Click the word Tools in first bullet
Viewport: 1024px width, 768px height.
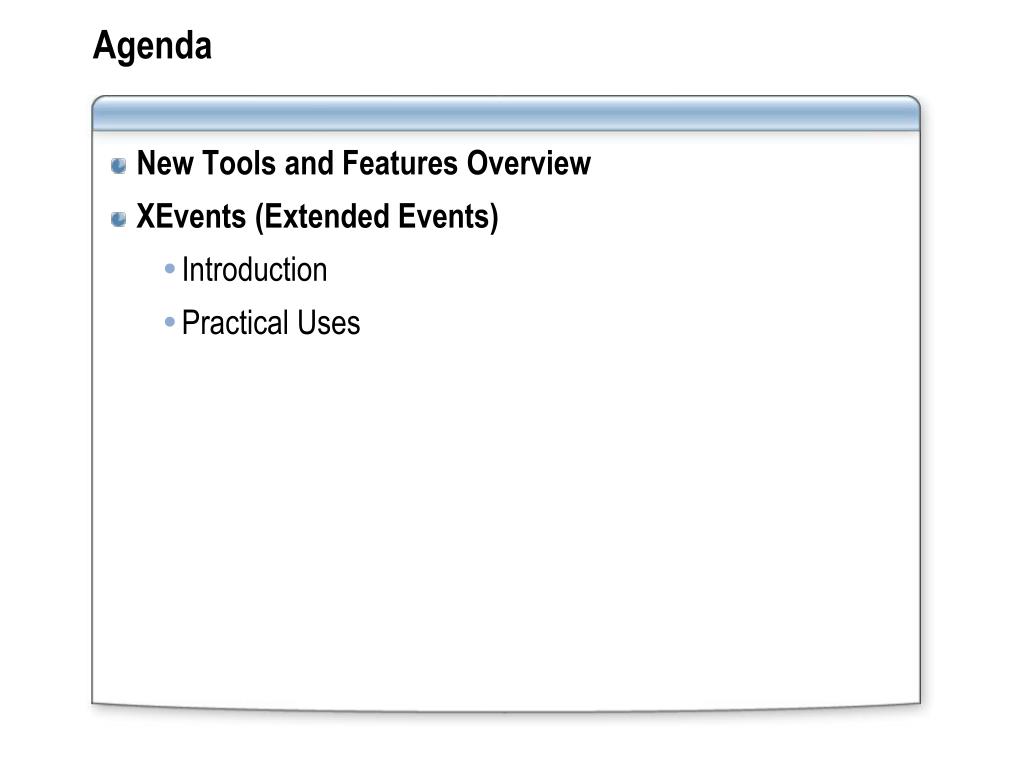point(239,163)
